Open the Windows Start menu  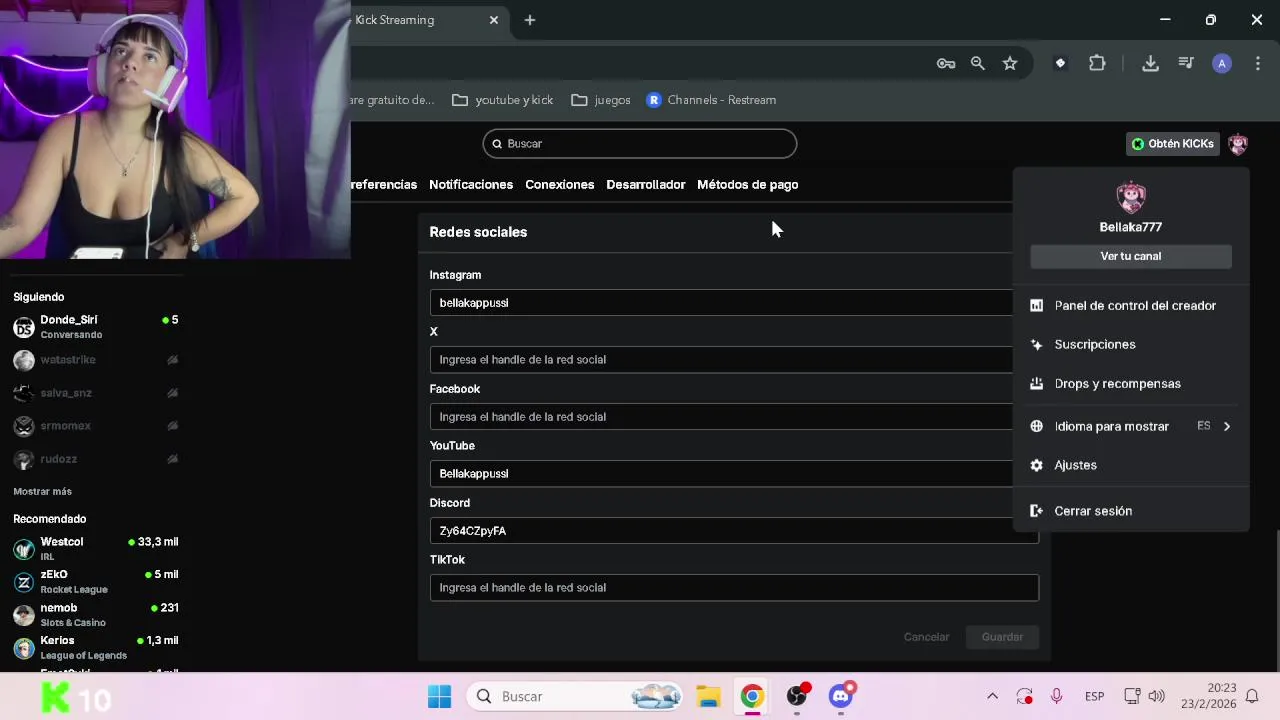pos(439,697)
